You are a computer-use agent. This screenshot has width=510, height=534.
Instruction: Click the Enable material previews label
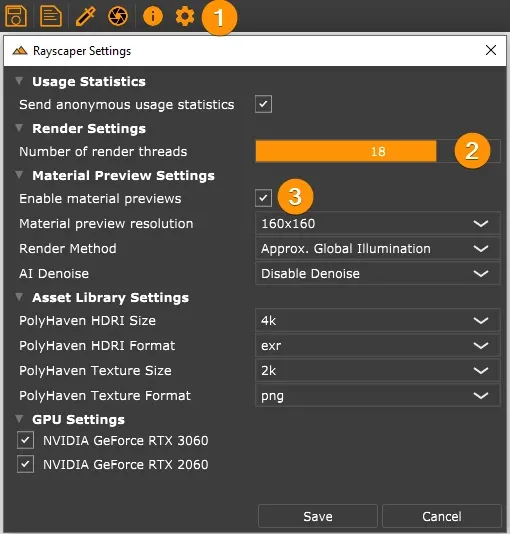[x=100, y=198]
